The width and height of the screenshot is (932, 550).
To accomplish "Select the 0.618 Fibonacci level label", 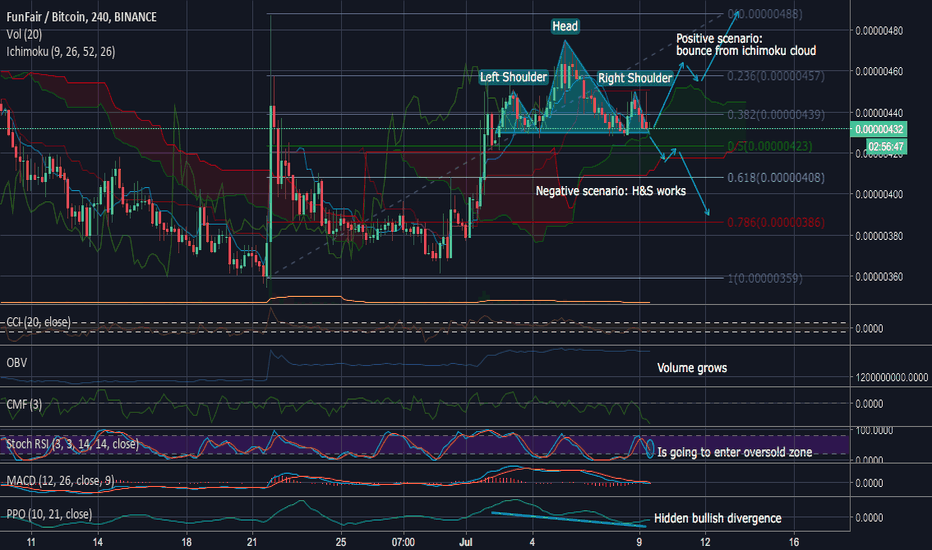I will pos(776,177).
